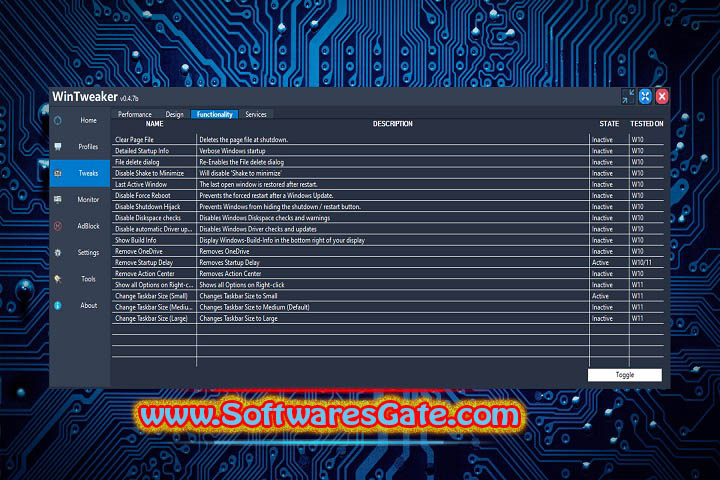Select 'Remove OneDrive' tweak name

coord(139,251)
